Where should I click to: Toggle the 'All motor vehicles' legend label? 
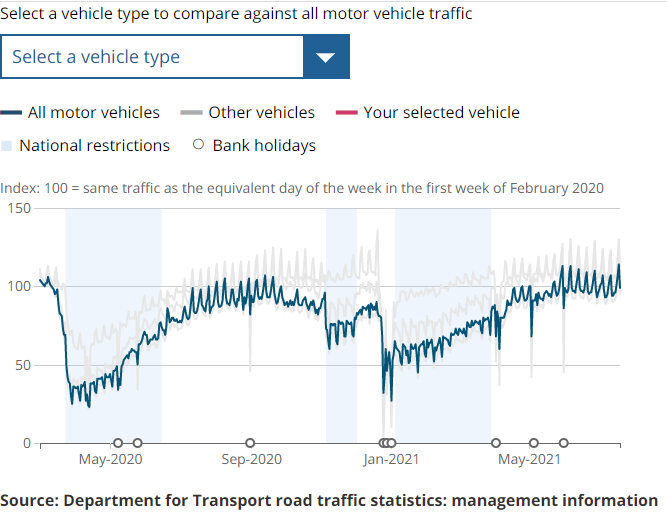click(93, 113)
